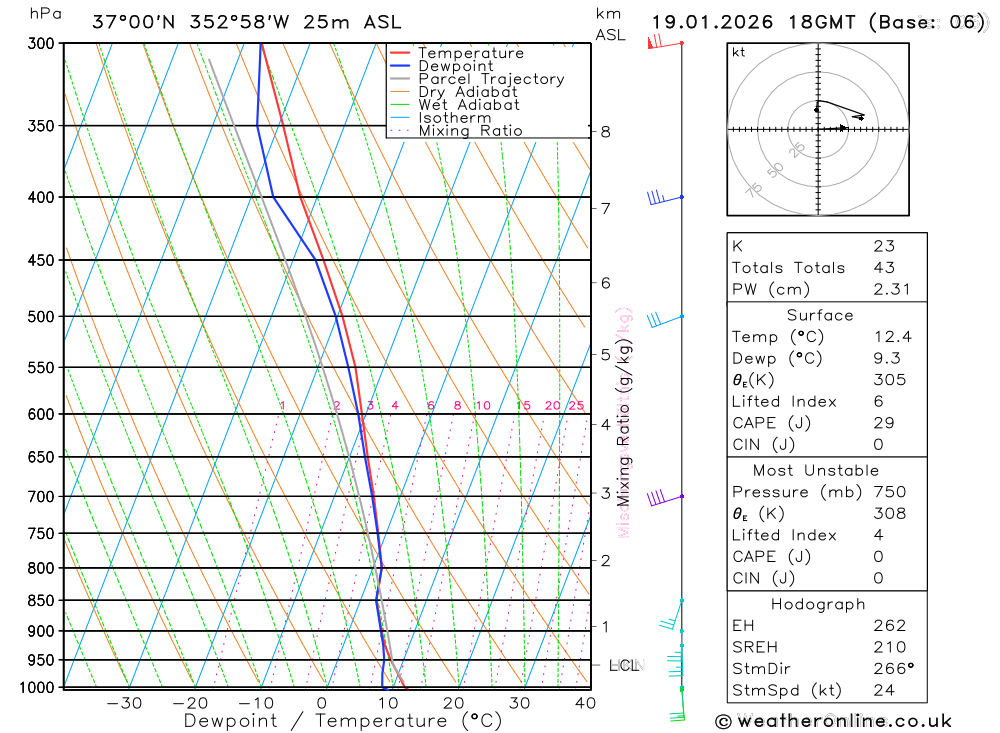1000x733 pixels.
Task: Click the 'Dewpoint / Temperature (°C)' axis title
Action: pos(343,722)
